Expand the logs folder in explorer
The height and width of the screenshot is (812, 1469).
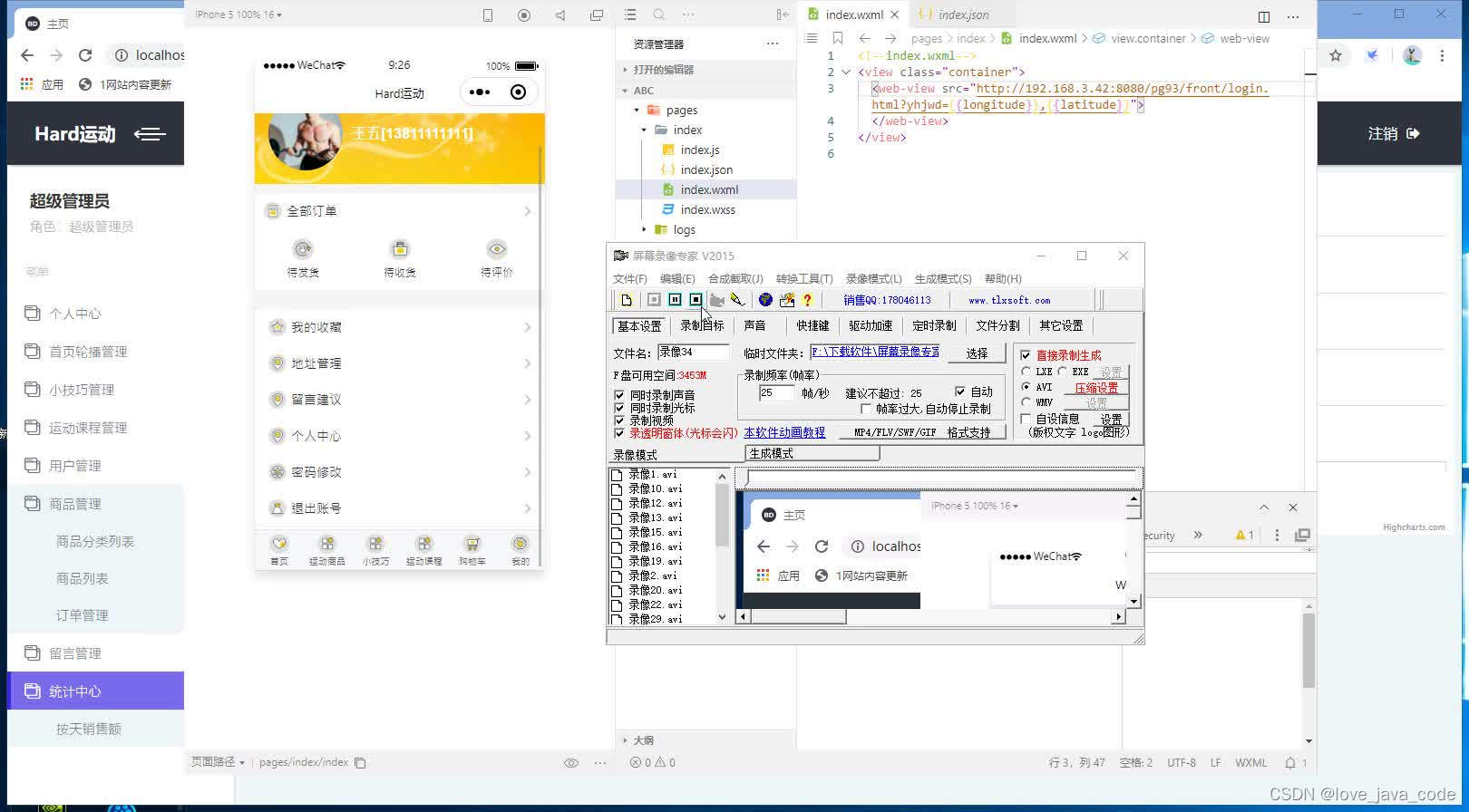[645, 229]
